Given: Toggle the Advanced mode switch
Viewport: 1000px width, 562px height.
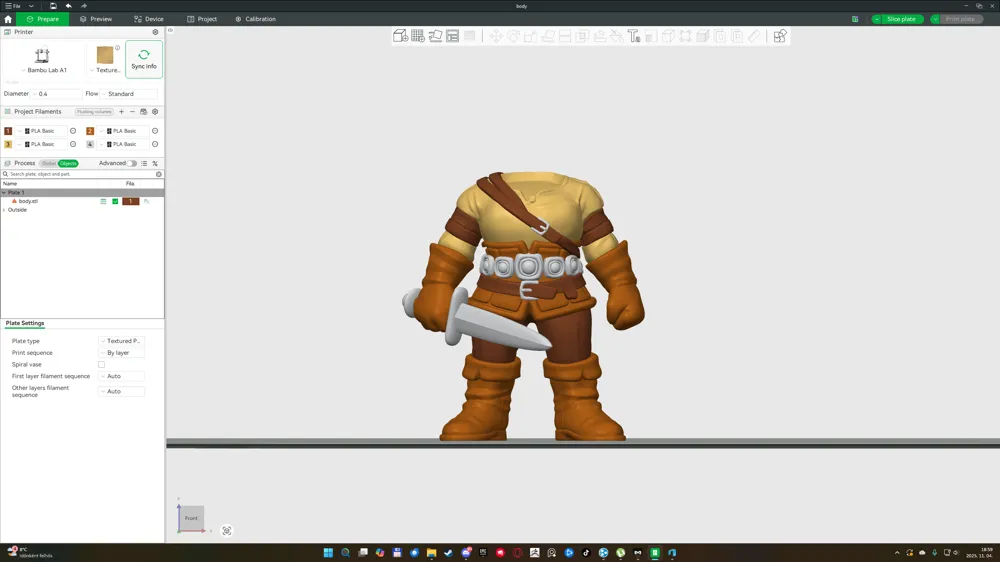Looking at the screenshot, I should point(131,163).
